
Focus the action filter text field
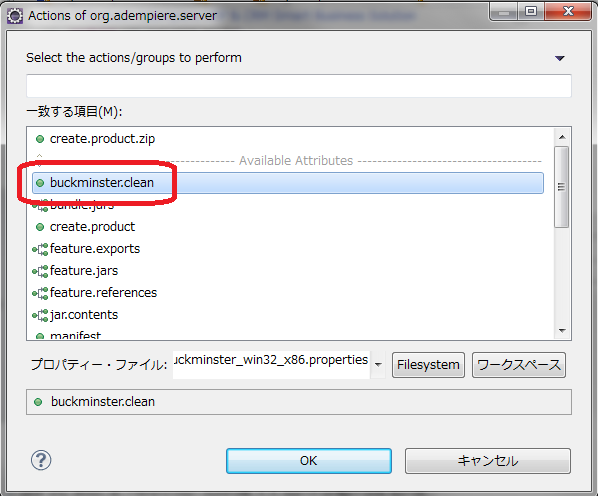(x=299, y=86)
